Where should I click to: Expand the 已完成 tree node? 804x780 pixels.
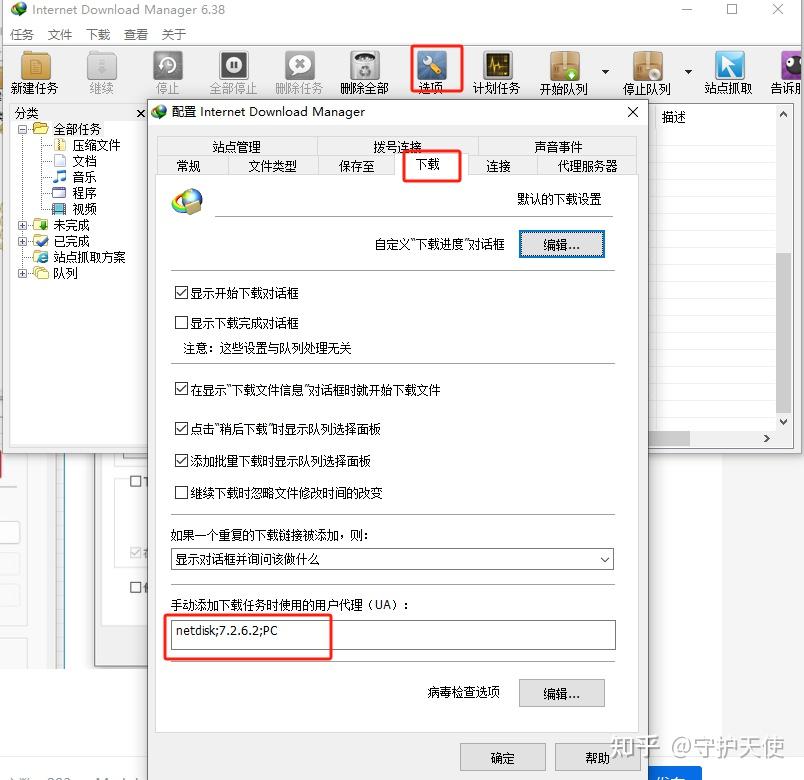pos(23,241)
